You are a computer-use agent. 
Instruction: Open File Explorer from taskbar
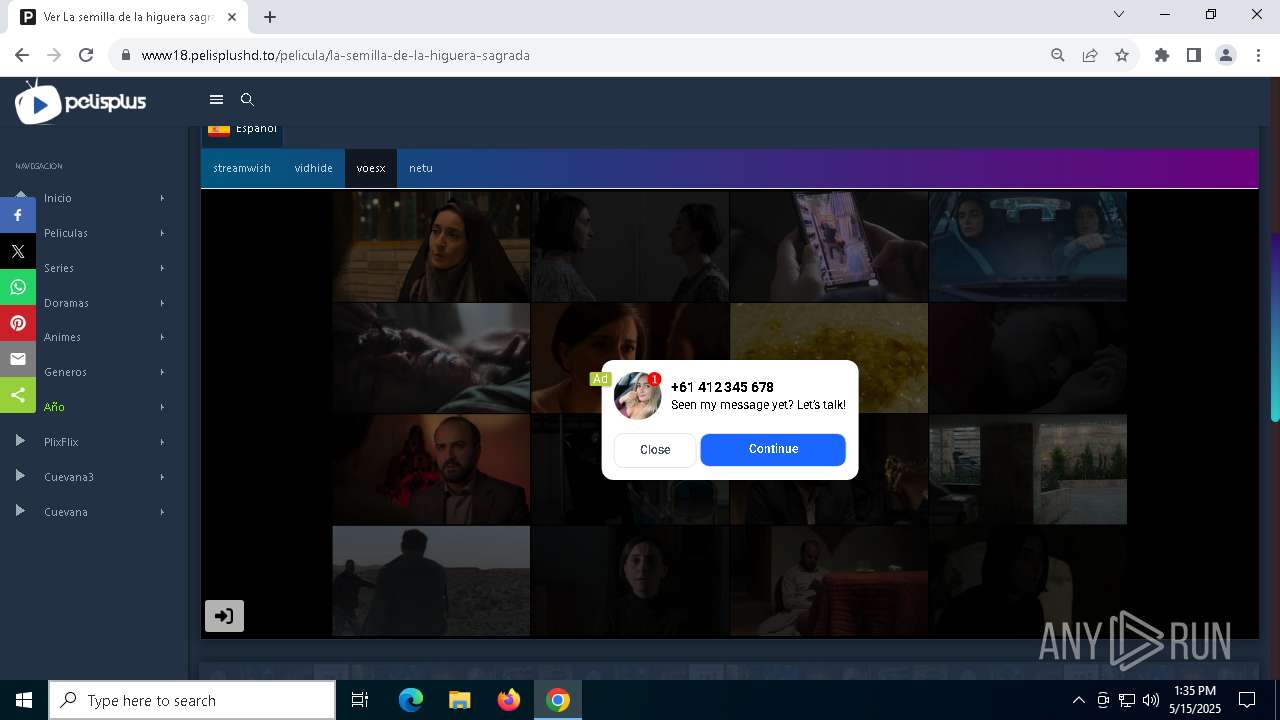[459, 700]
